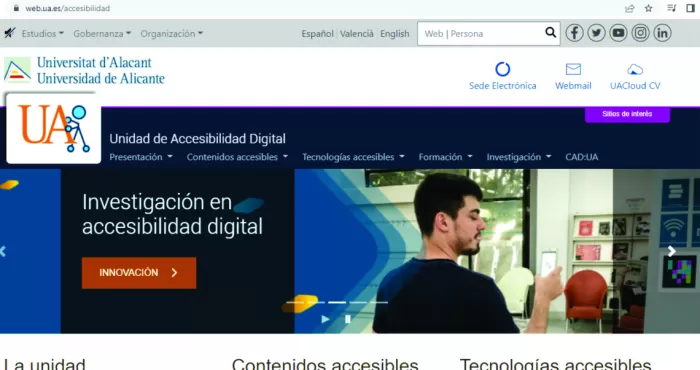Viewport: 700px width, 370px height.
Task: Open the Formación menu
Action: coord(446,157)
